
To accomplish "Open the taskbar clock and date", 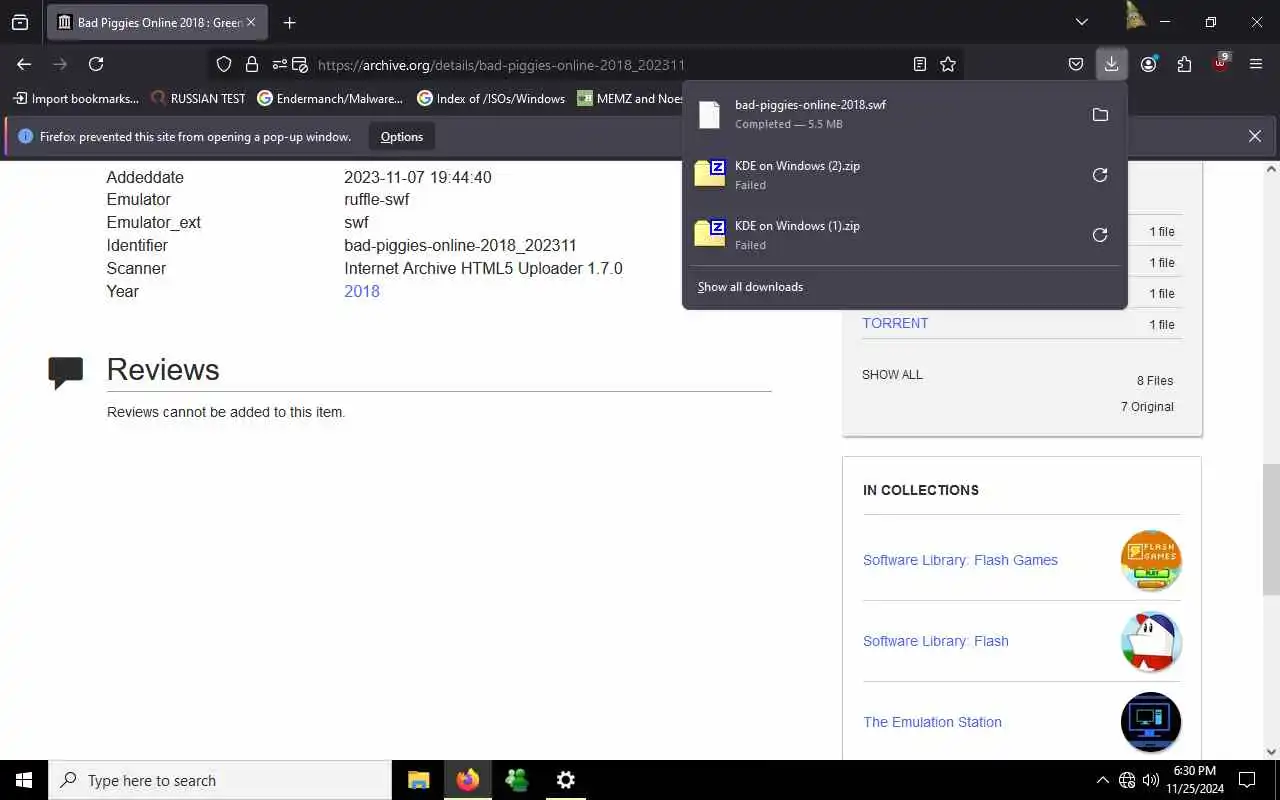I will (x=1194, y=780).
